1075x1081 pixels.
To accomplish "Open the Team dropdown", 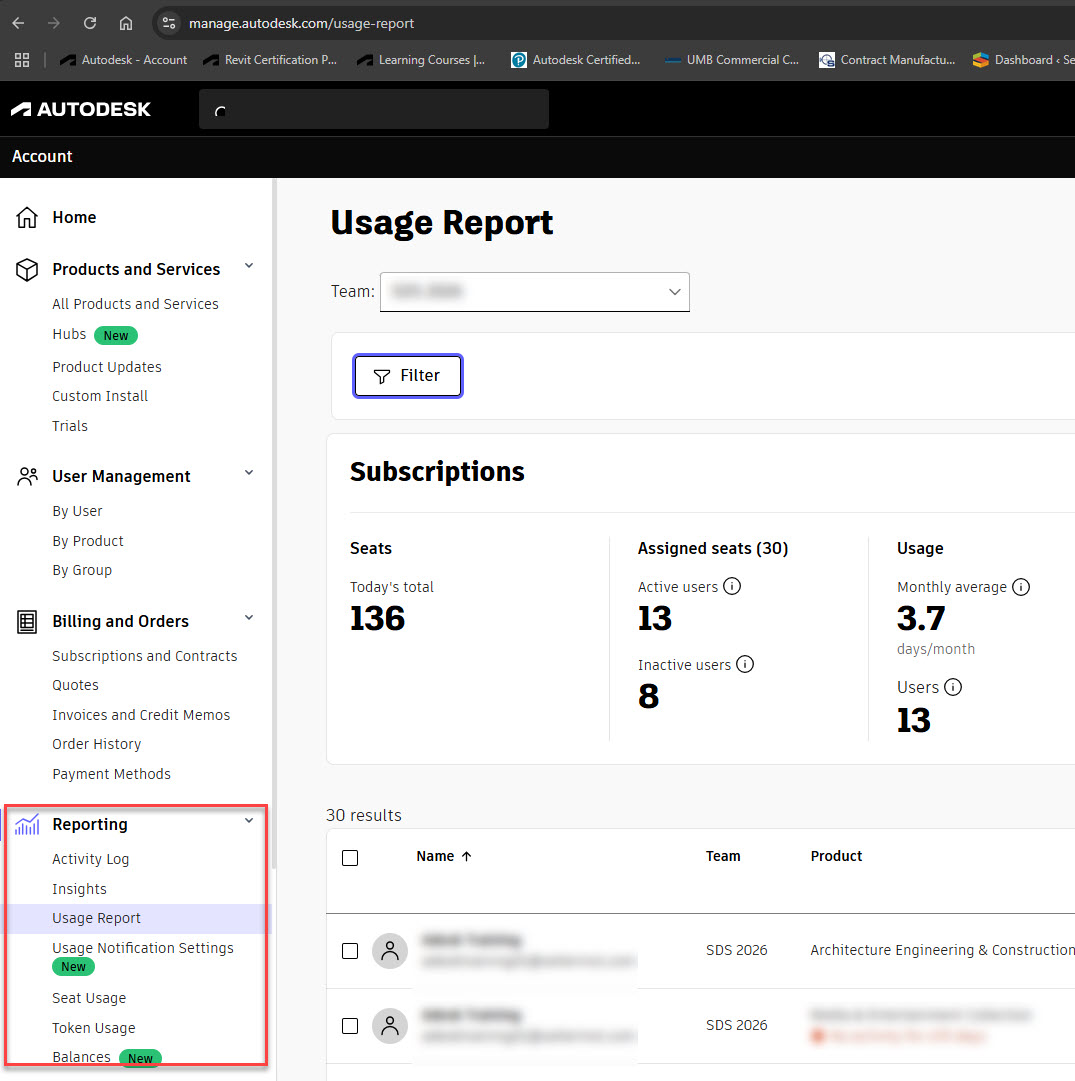I will (x=534, y=292).
